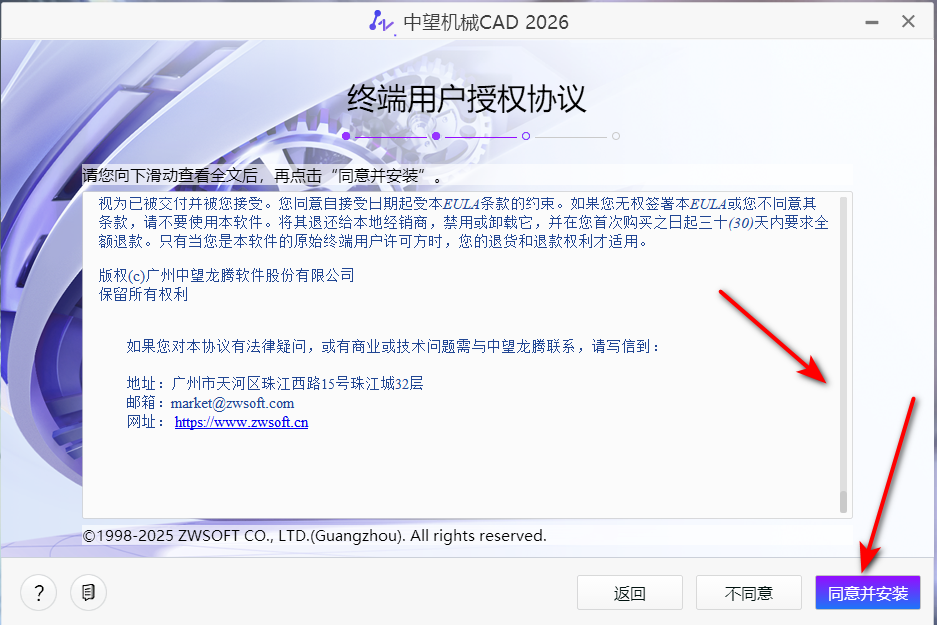This screenshot has width=937, height=625.
Task: Click the ZWCAD logo in title bar
Action: 381,22
